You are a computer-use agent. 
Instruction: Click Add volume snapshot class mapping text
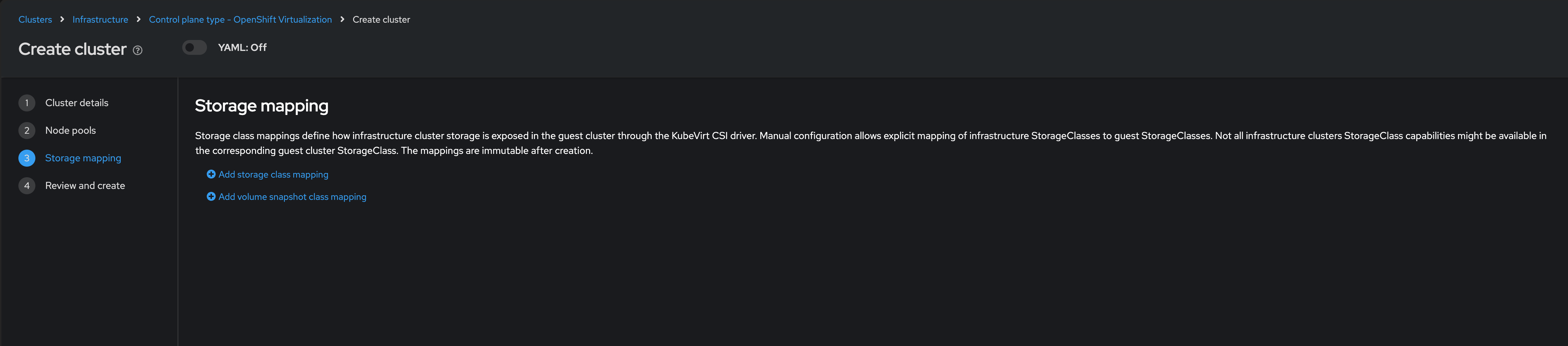pos(292,197)
